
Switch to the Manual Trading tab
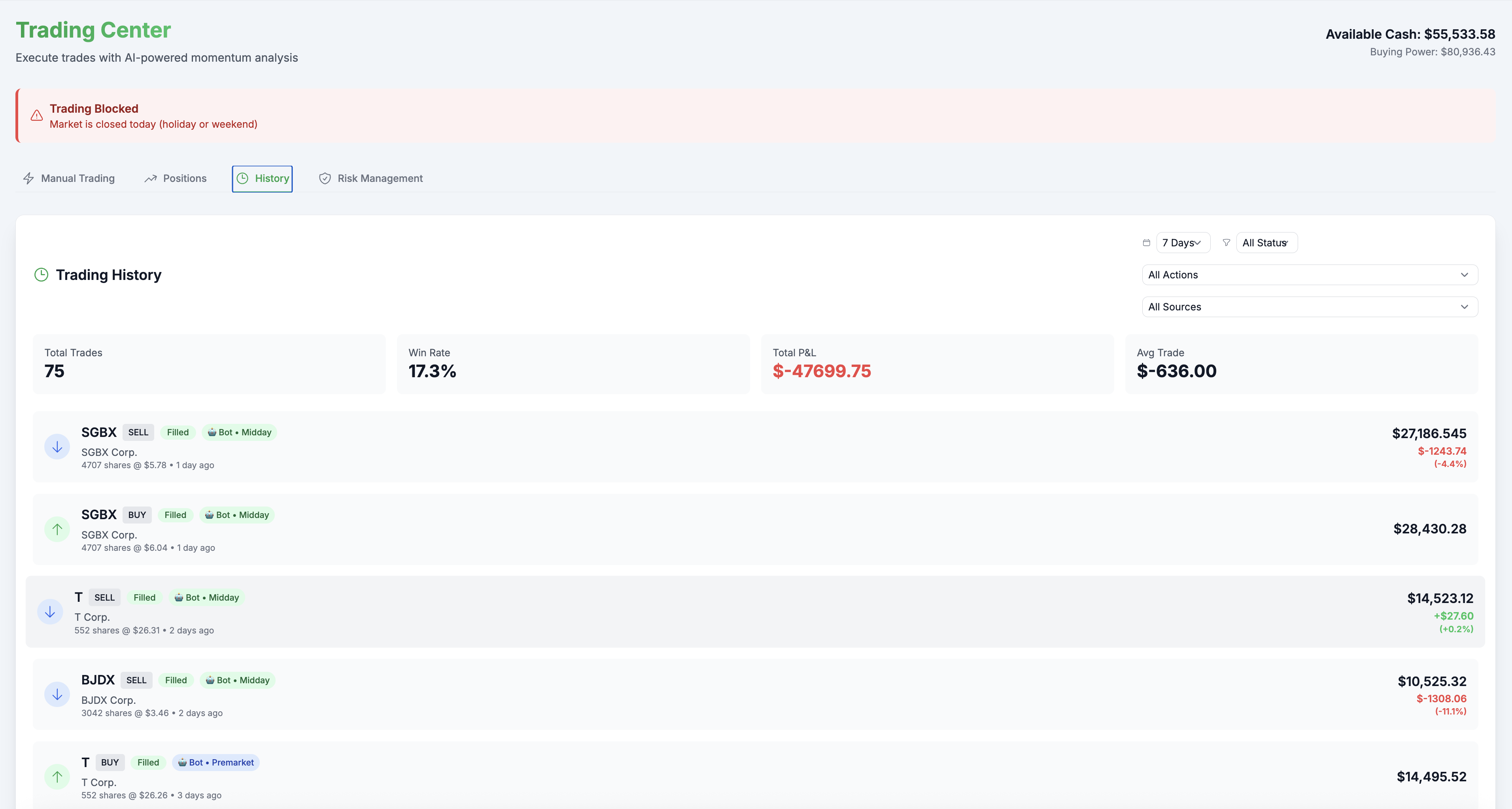coord(69,178)
